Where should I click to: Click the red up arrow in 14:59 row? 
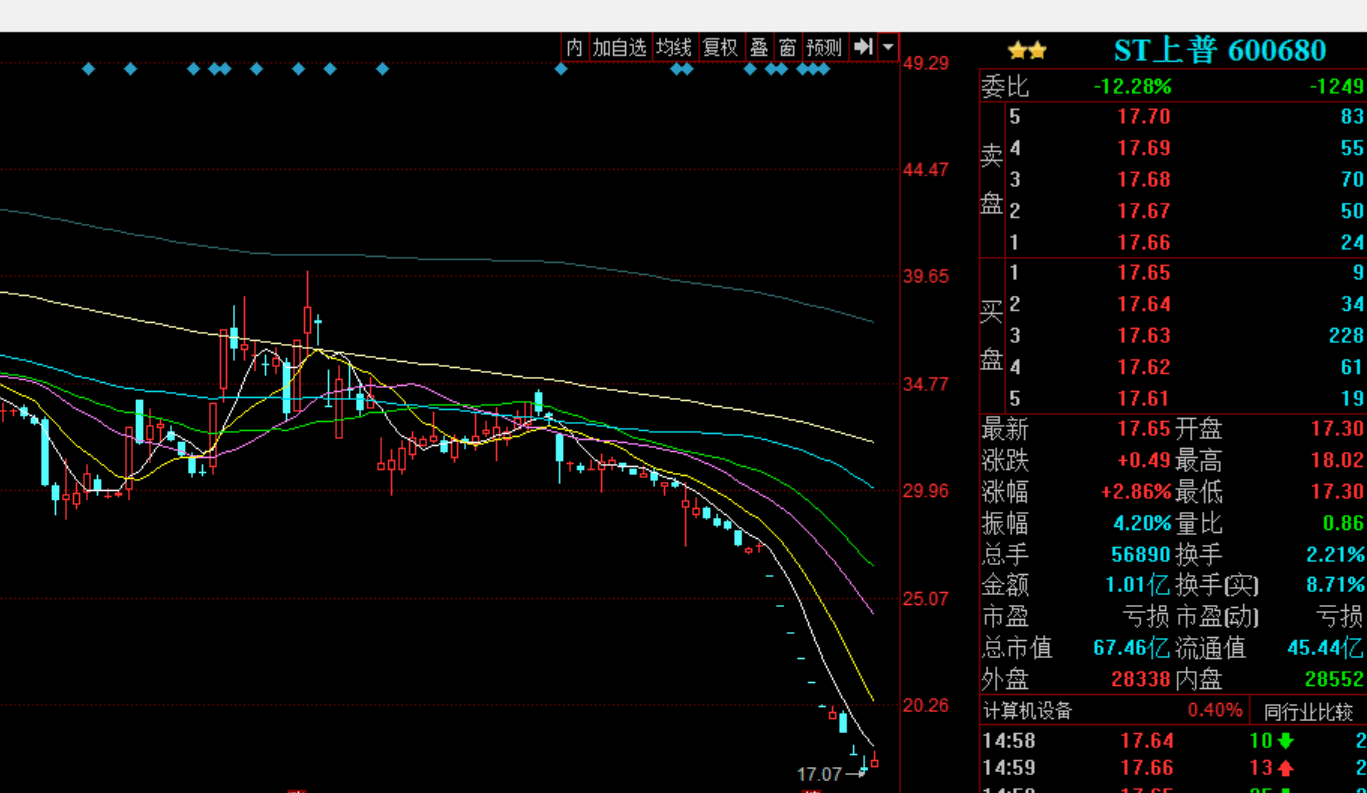[1286, 768]
